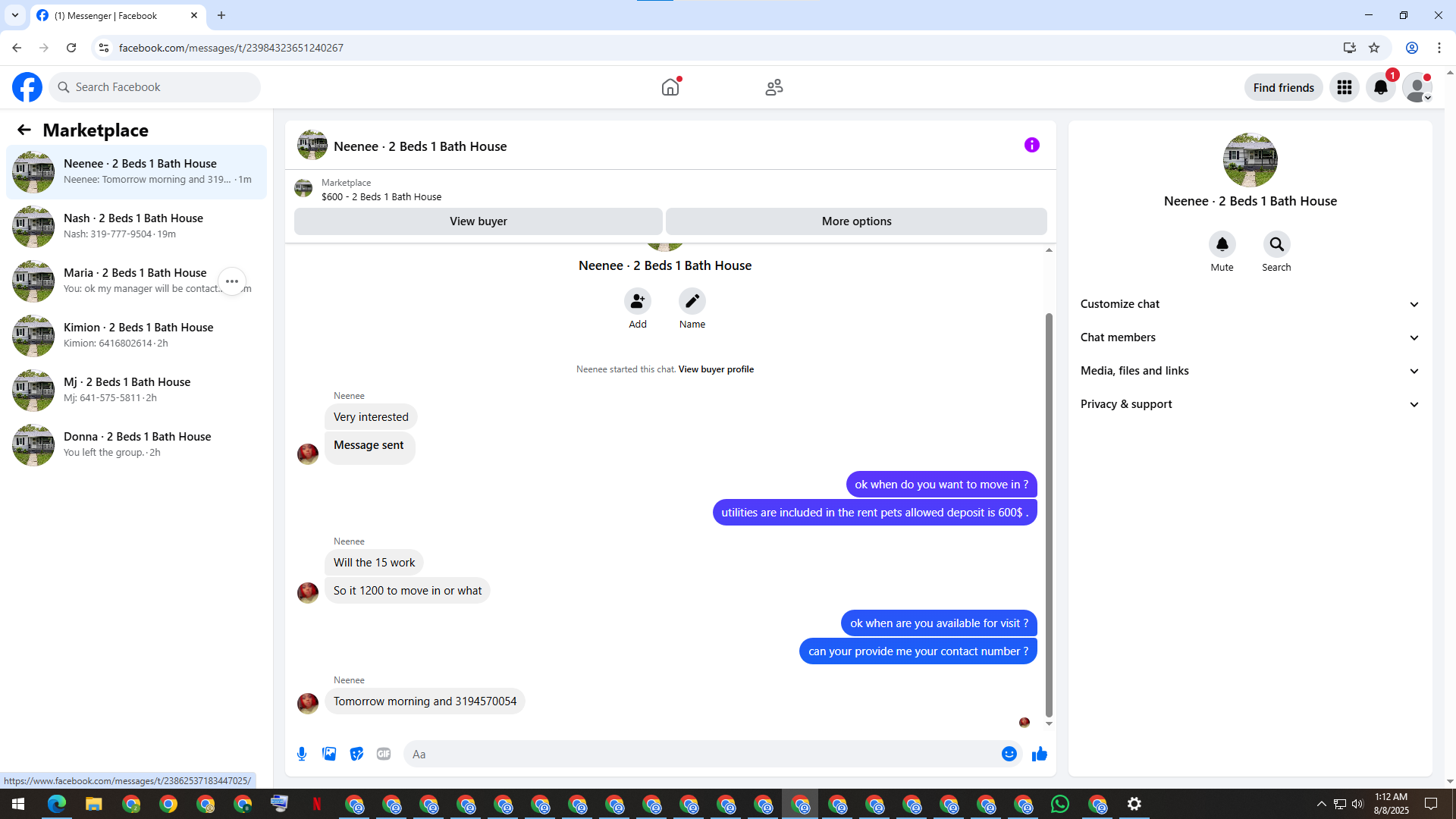This screenshot has height=819, width=1456.
Task: Click the voice clip microphone icon
Action: coord(302,754)
